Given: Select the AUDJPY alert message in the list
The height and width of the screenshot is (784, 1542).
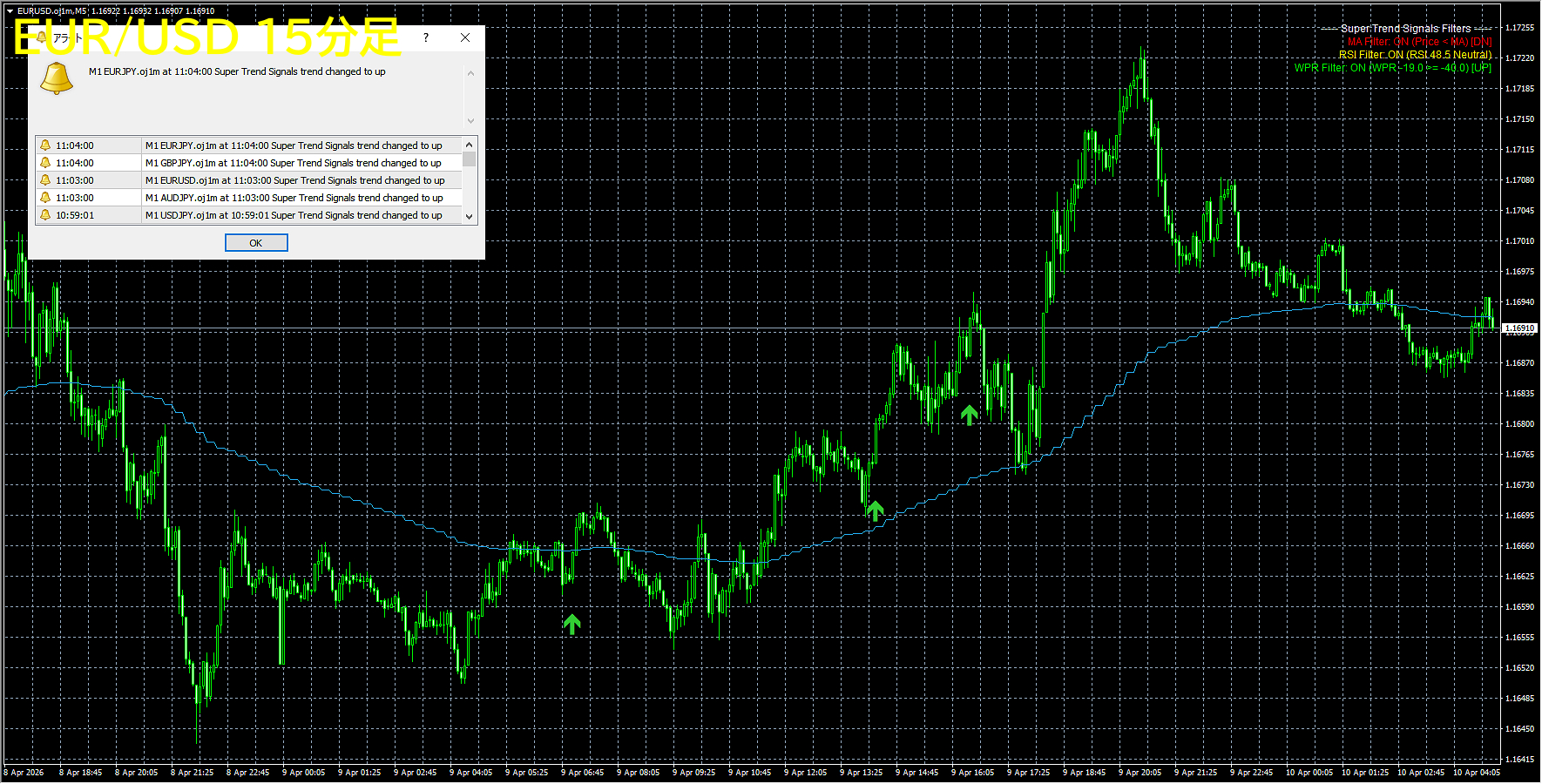Looking at the screenshot, I should (x=294, y=198).
